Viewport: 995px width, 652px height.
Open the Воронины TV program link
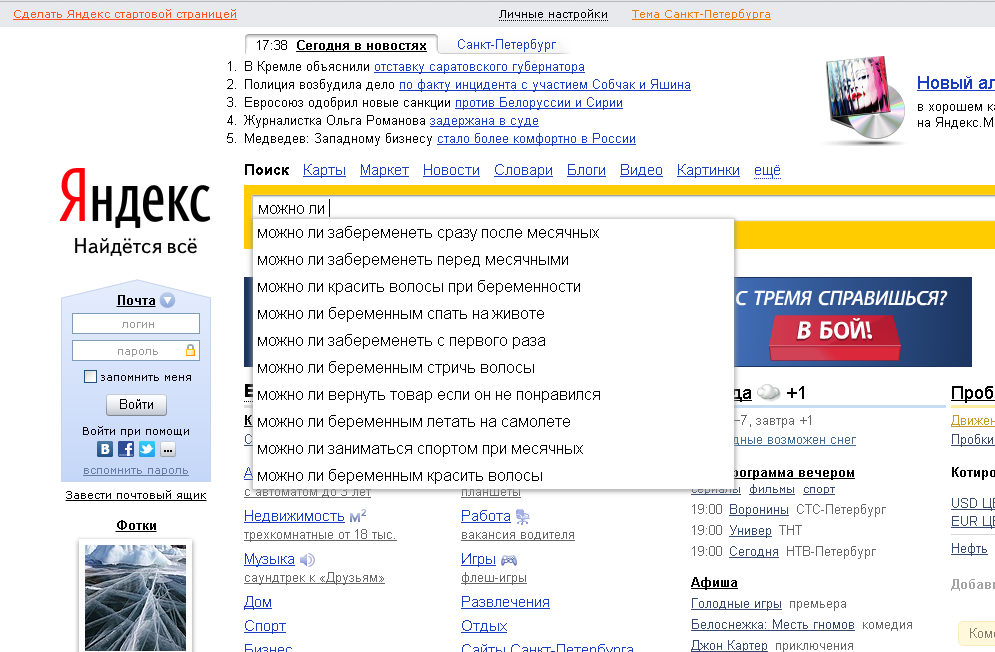click(x=759, y=510)
